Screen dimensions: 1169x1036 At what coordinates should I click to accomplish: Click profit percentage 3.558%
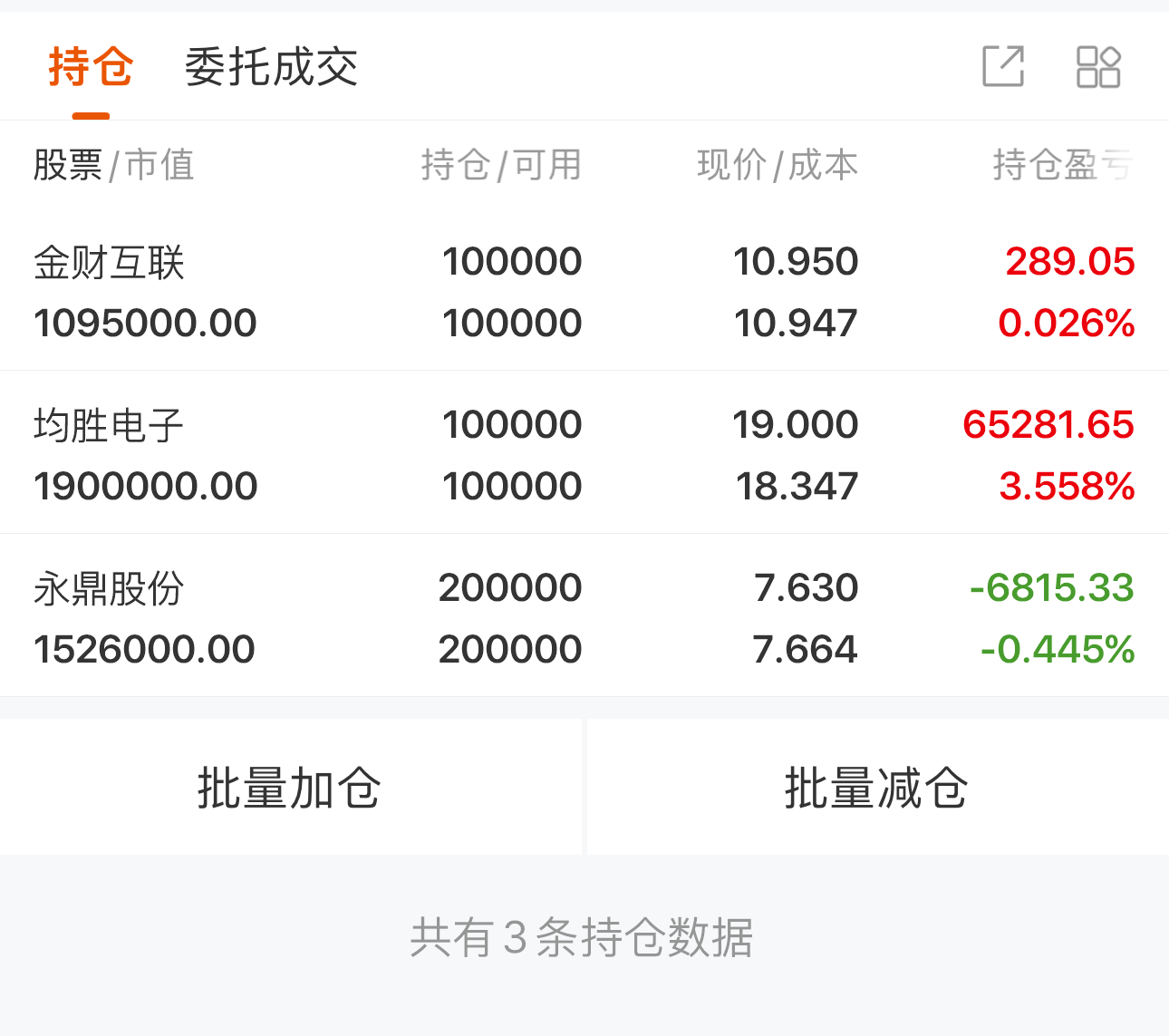click(x=1068, y=487)
